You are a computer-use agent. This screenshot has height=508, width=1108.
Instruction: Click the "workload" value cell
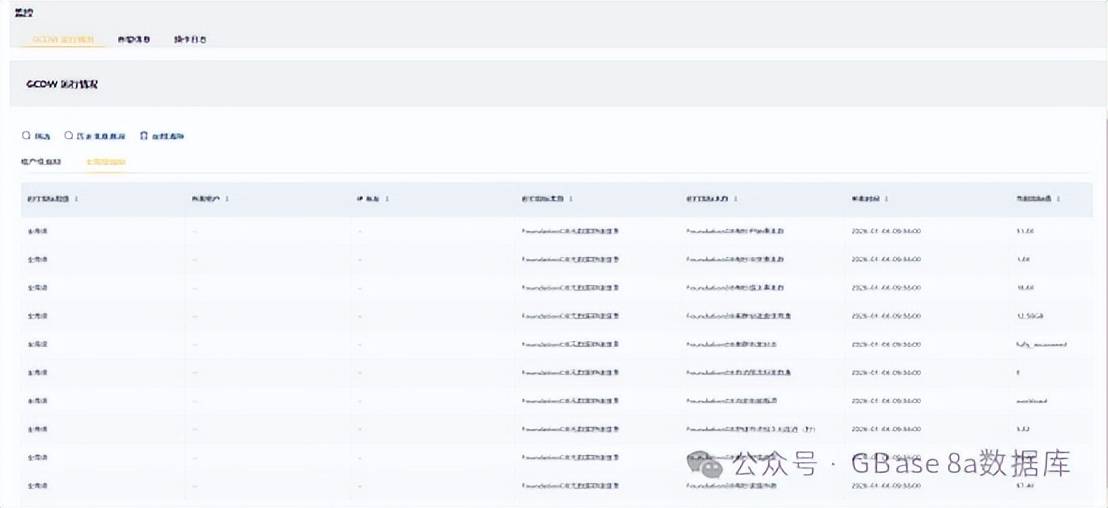coord(1031,401)
